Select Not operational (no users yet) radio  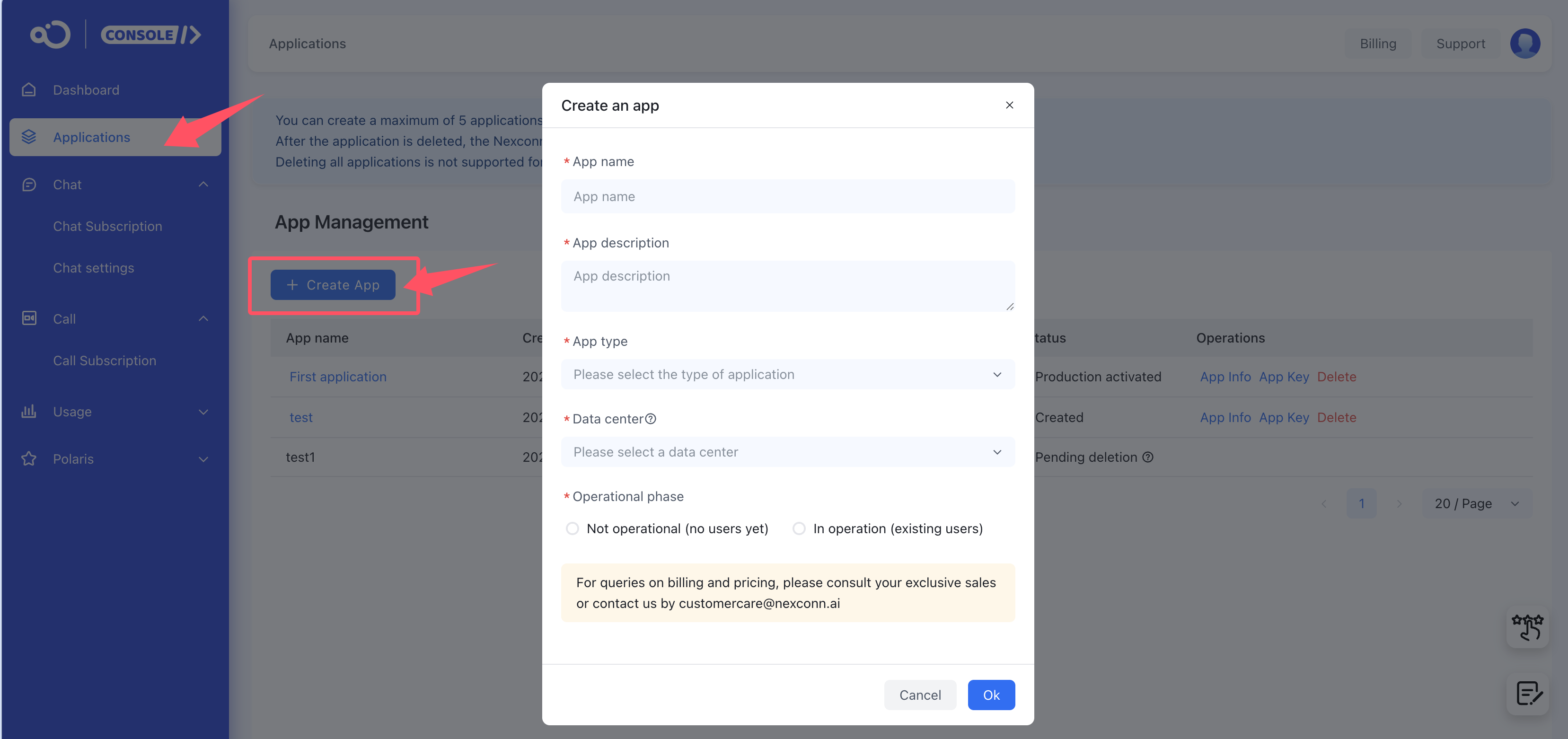572,528
